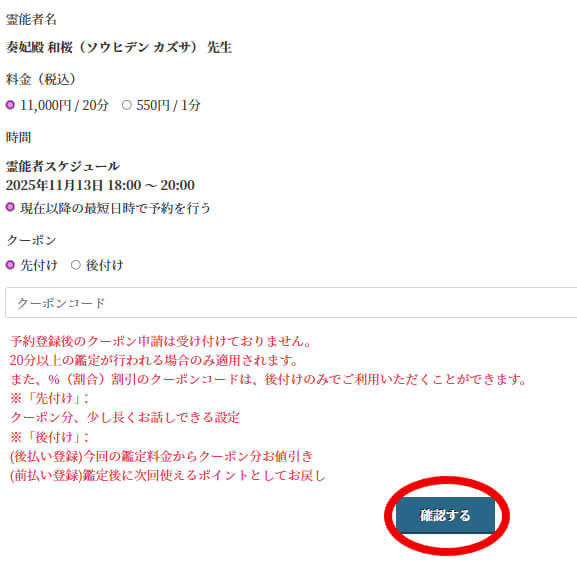Screen dimensions: 577x568
Task: Focus the クーポンコード input field
Action: (x=291, y=303)
